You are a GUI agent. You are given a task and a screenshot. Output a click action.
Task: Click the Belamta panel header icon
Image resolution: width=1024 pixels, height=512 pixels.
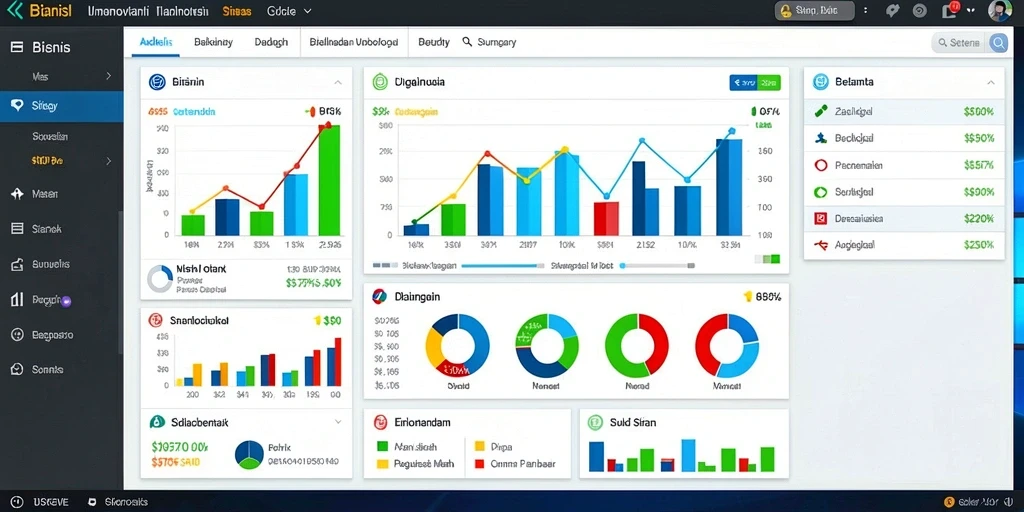(820, 82)
